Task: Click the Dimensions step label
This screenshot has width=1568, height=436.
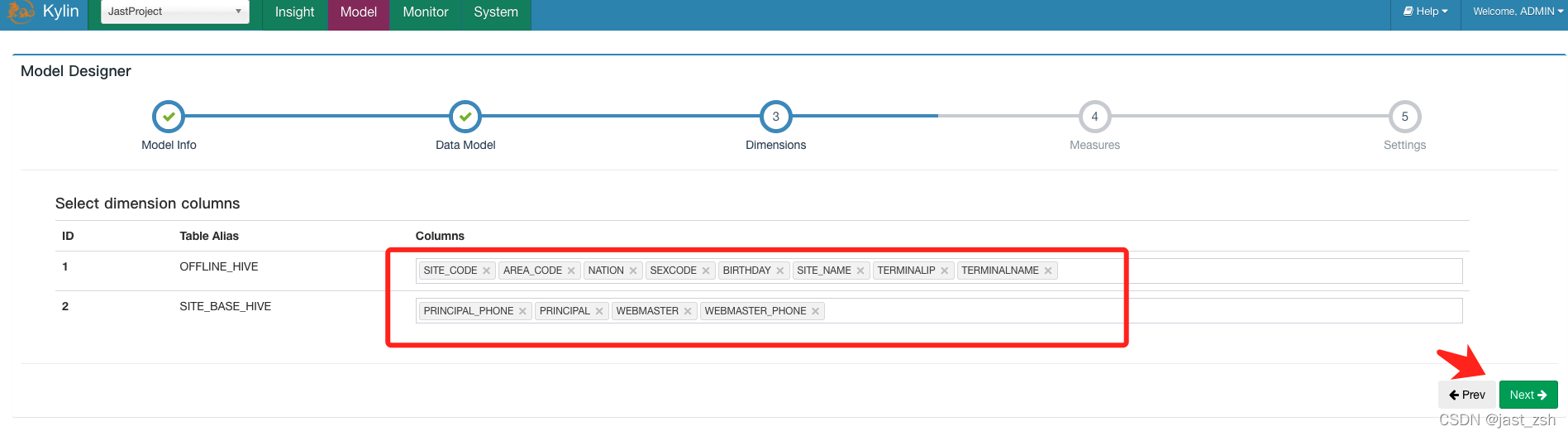Action: pos(776,145)
